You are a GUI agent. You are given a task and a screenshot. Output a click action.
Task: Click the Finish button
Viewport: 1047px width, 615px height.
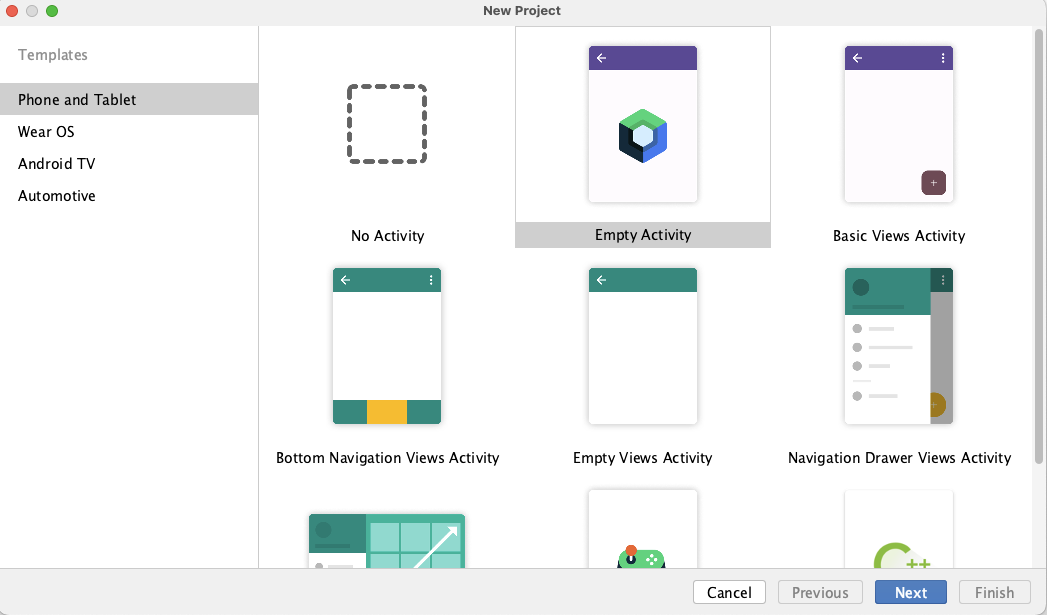(x=994, y=592)
